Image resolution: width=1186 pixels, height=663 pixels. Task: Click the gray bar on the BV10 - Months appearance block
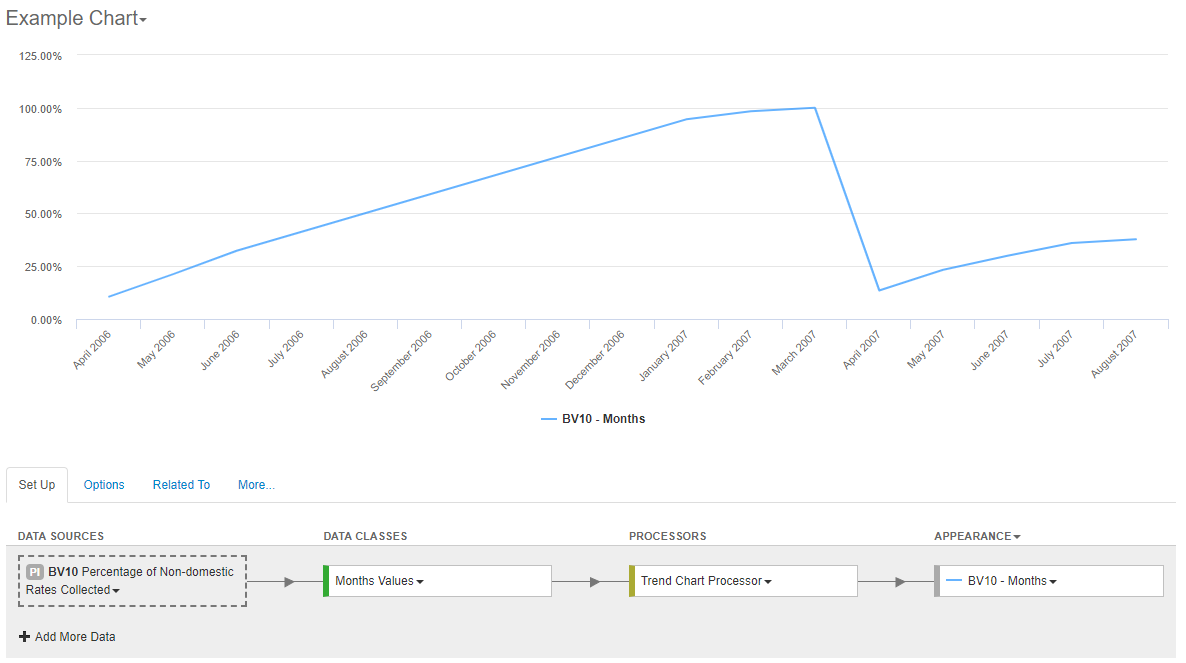[x=938, y=580]
